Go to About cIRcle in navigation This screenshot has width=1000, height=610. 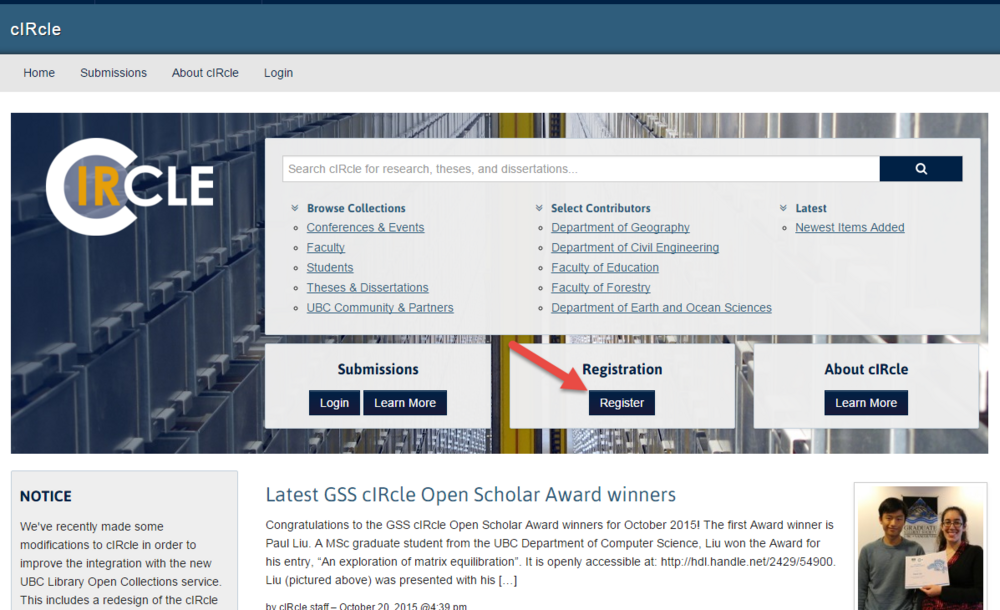[205, 73]
